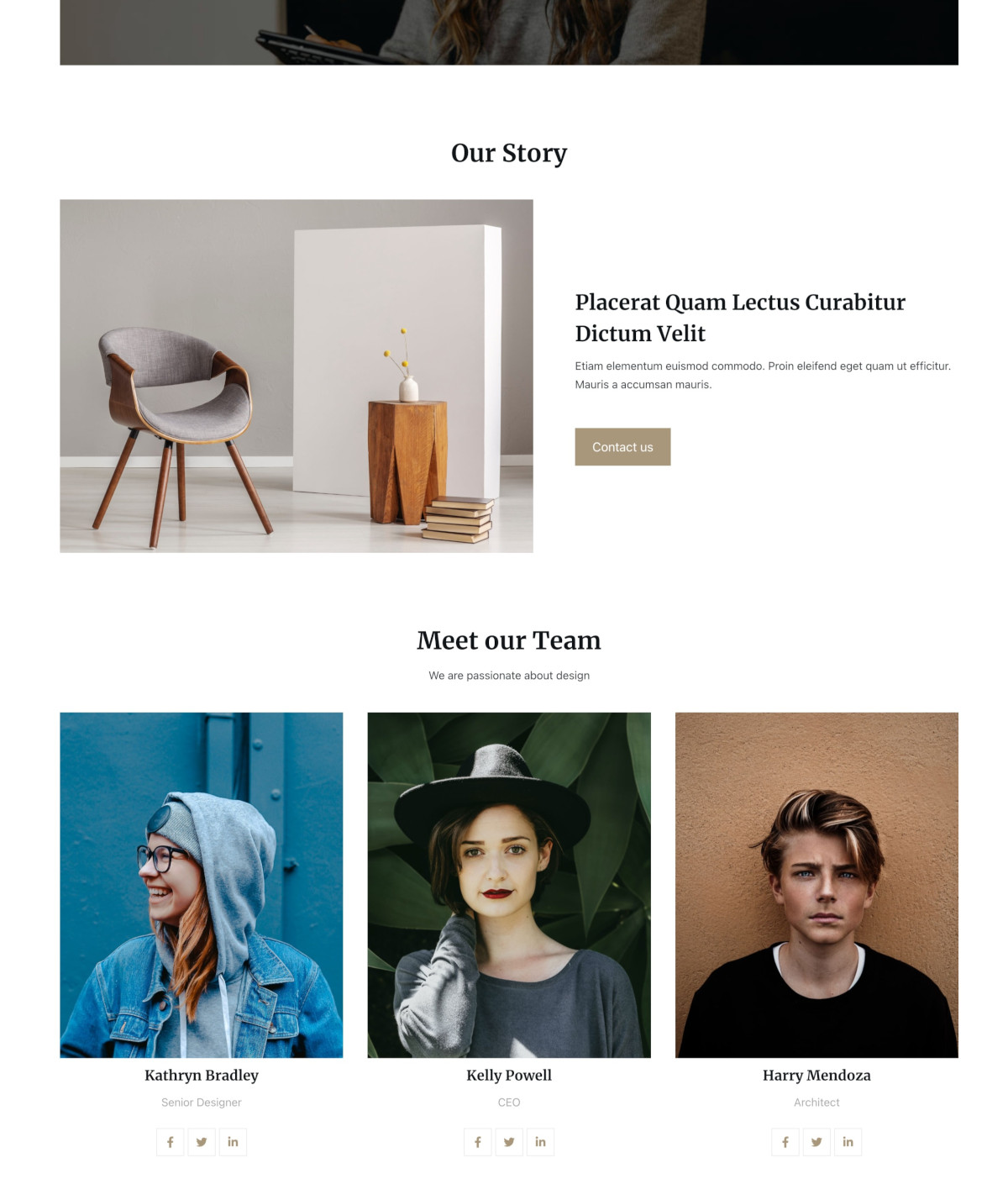Click the Placerat Quam Lectus heading
The width and height of the screenshot is (1008, 1200).
pos(740,318)
